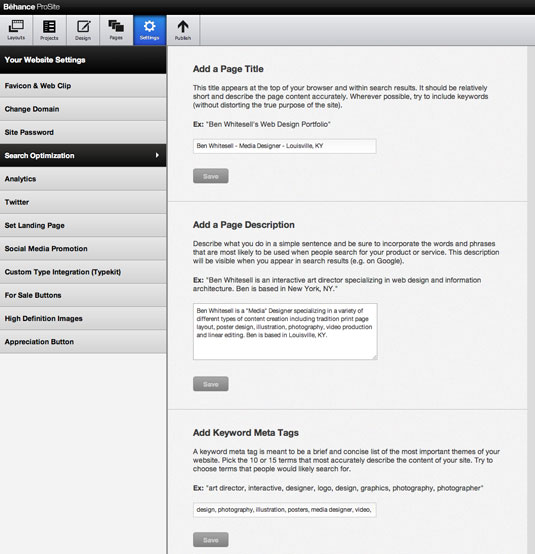This screenshot has width=535, height=554.
Task: Open High Definition Images settings
Action: pos(83,318)
